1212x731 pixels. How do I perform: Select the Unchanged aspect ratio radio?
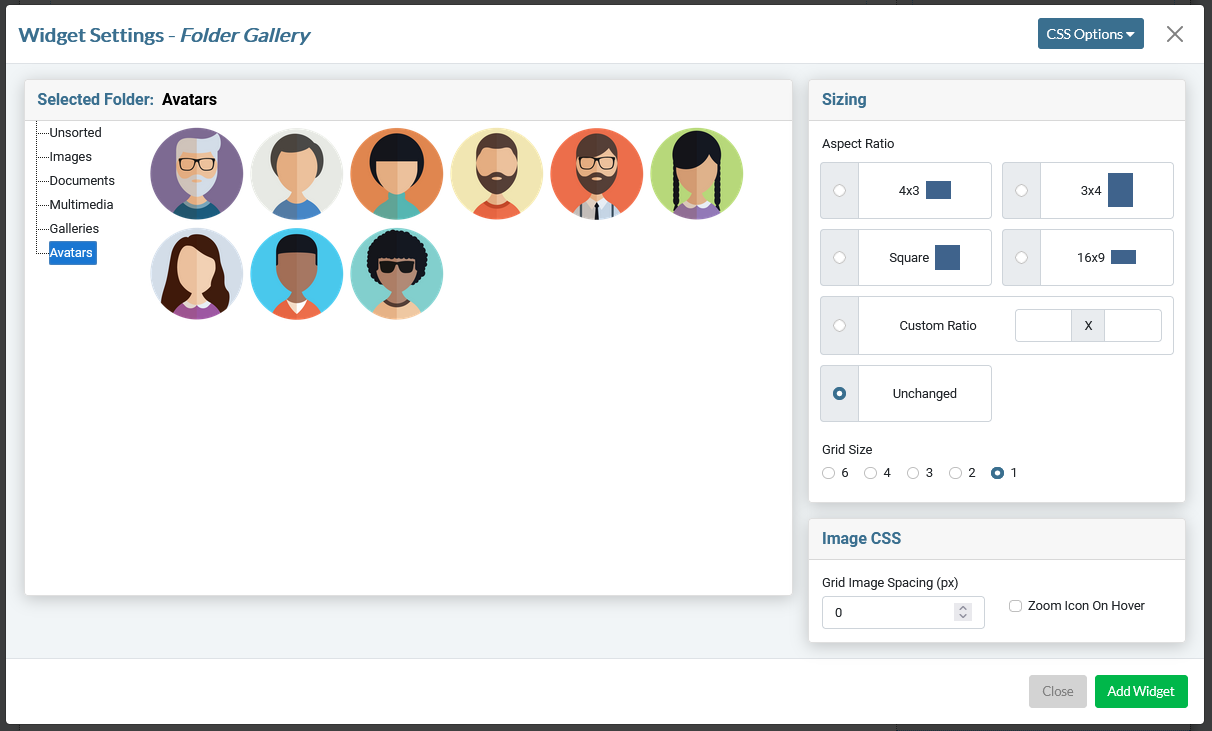839,393
